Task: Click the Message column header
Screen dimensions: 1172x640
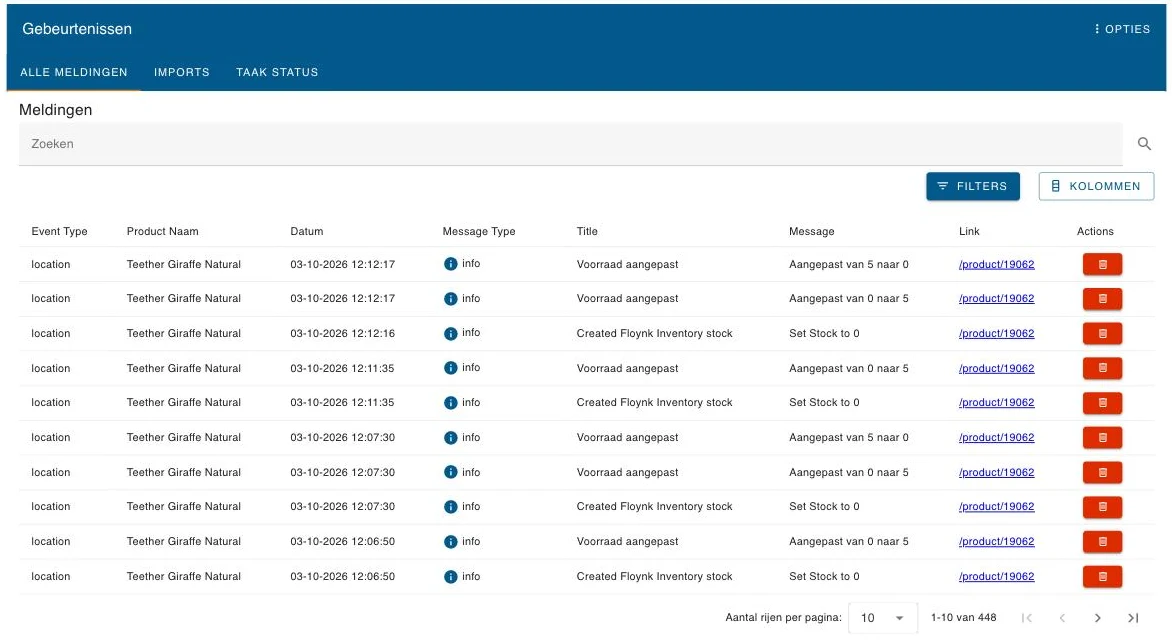Action: (811, 231)
